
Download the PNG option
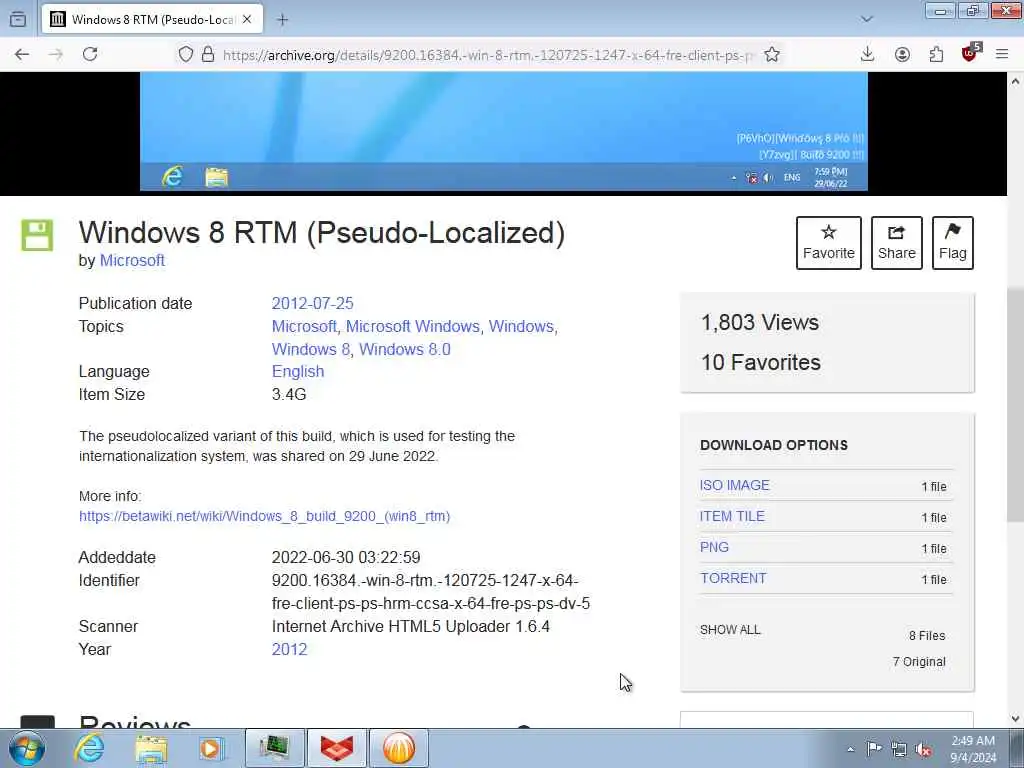tap(714, 547)
